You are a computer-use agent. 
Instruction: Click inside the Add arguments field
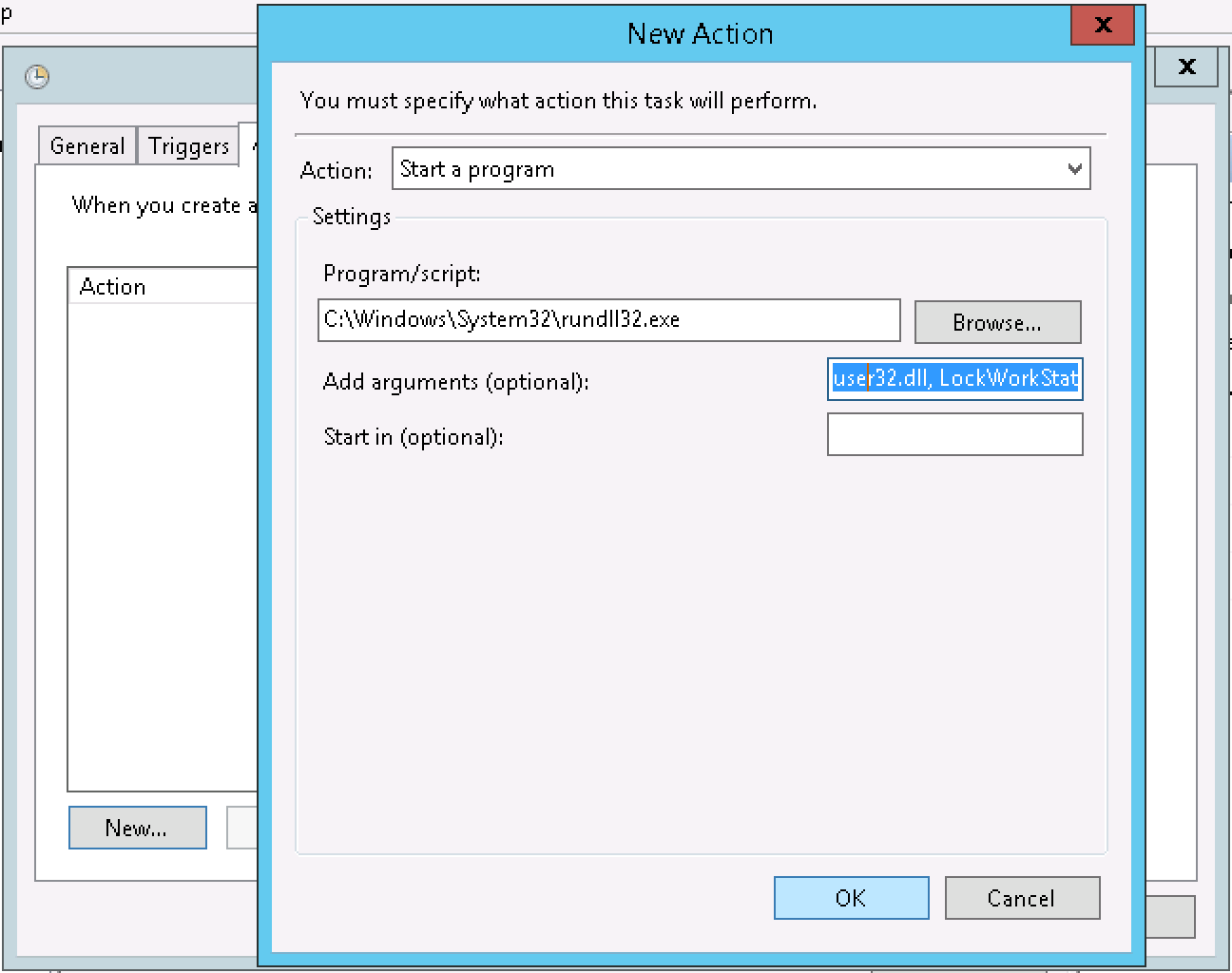point(954,379)
